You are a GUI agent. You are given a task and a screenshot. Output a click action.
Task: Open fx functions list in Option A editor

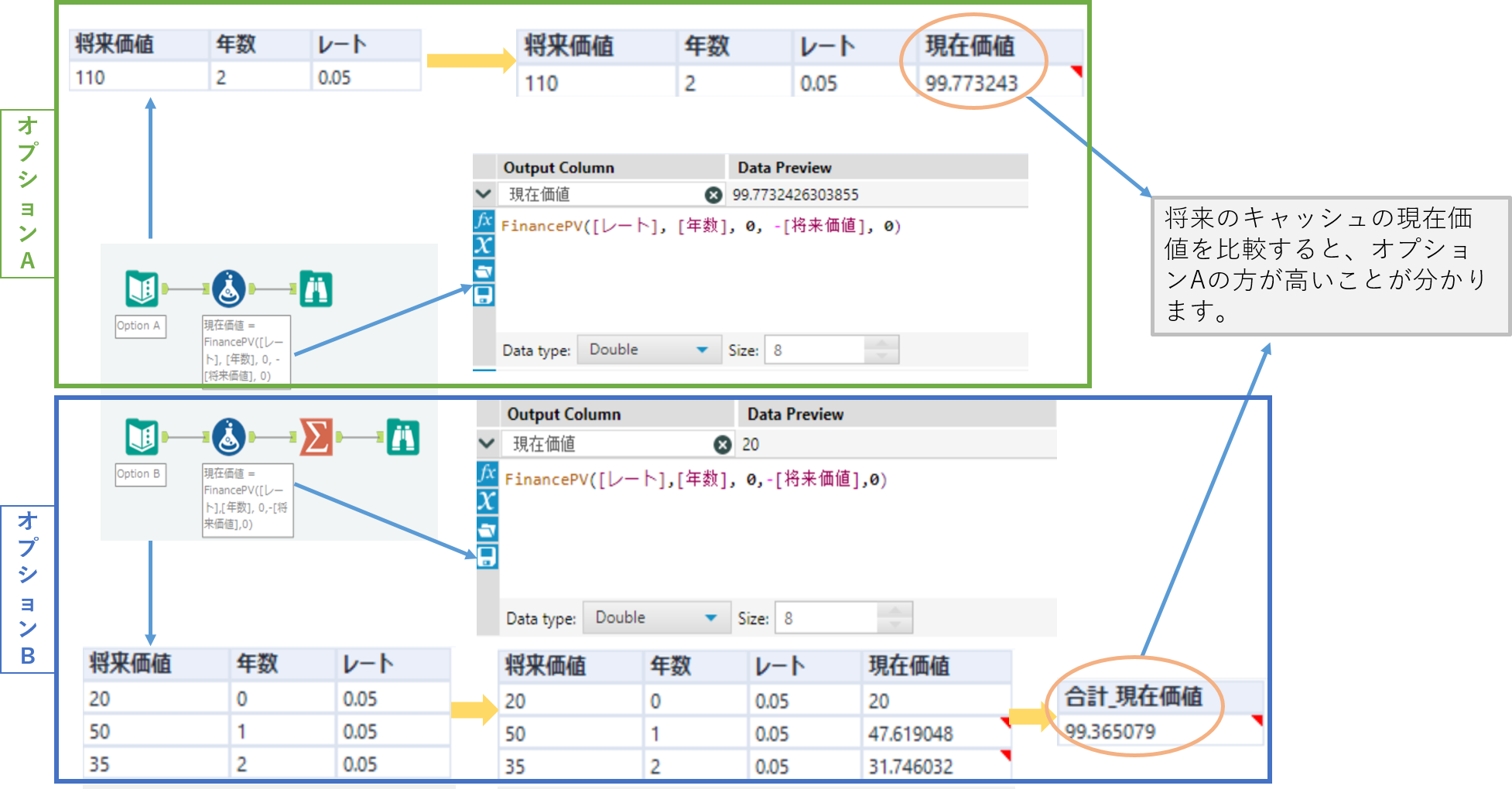[484, 220]
